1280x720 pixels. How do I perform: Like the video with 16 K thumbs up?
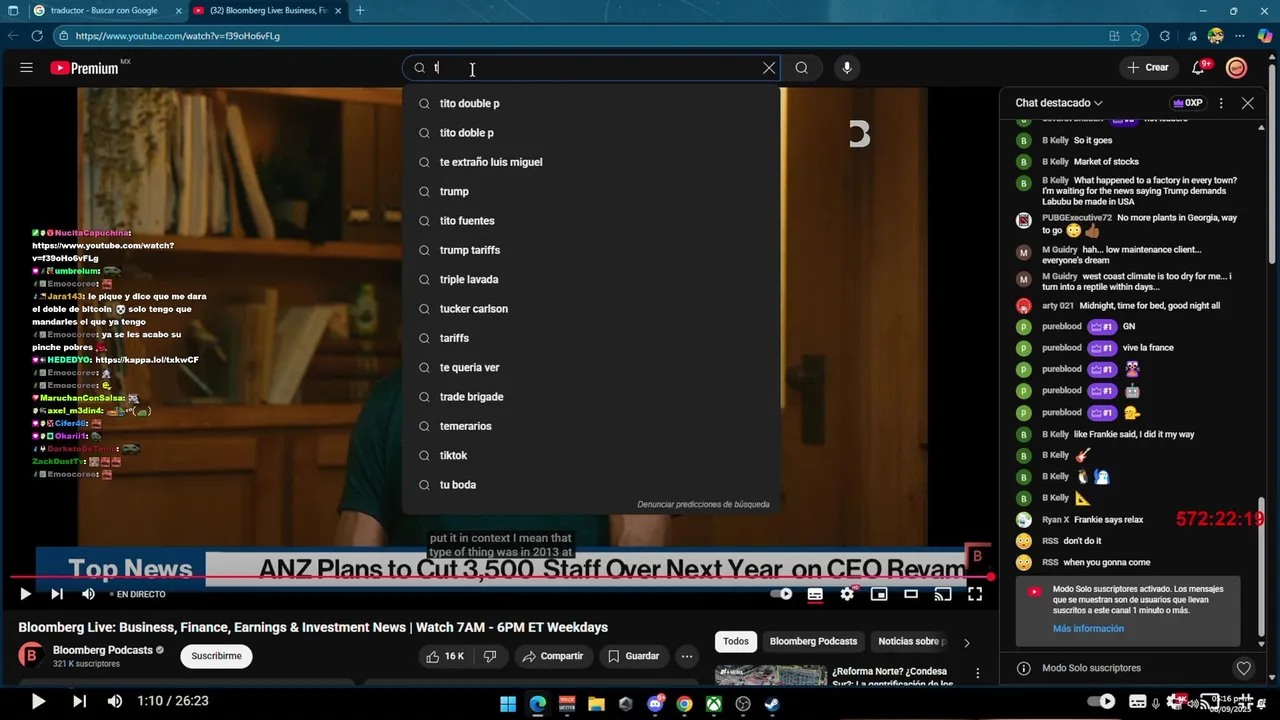[x=445, y=656]
